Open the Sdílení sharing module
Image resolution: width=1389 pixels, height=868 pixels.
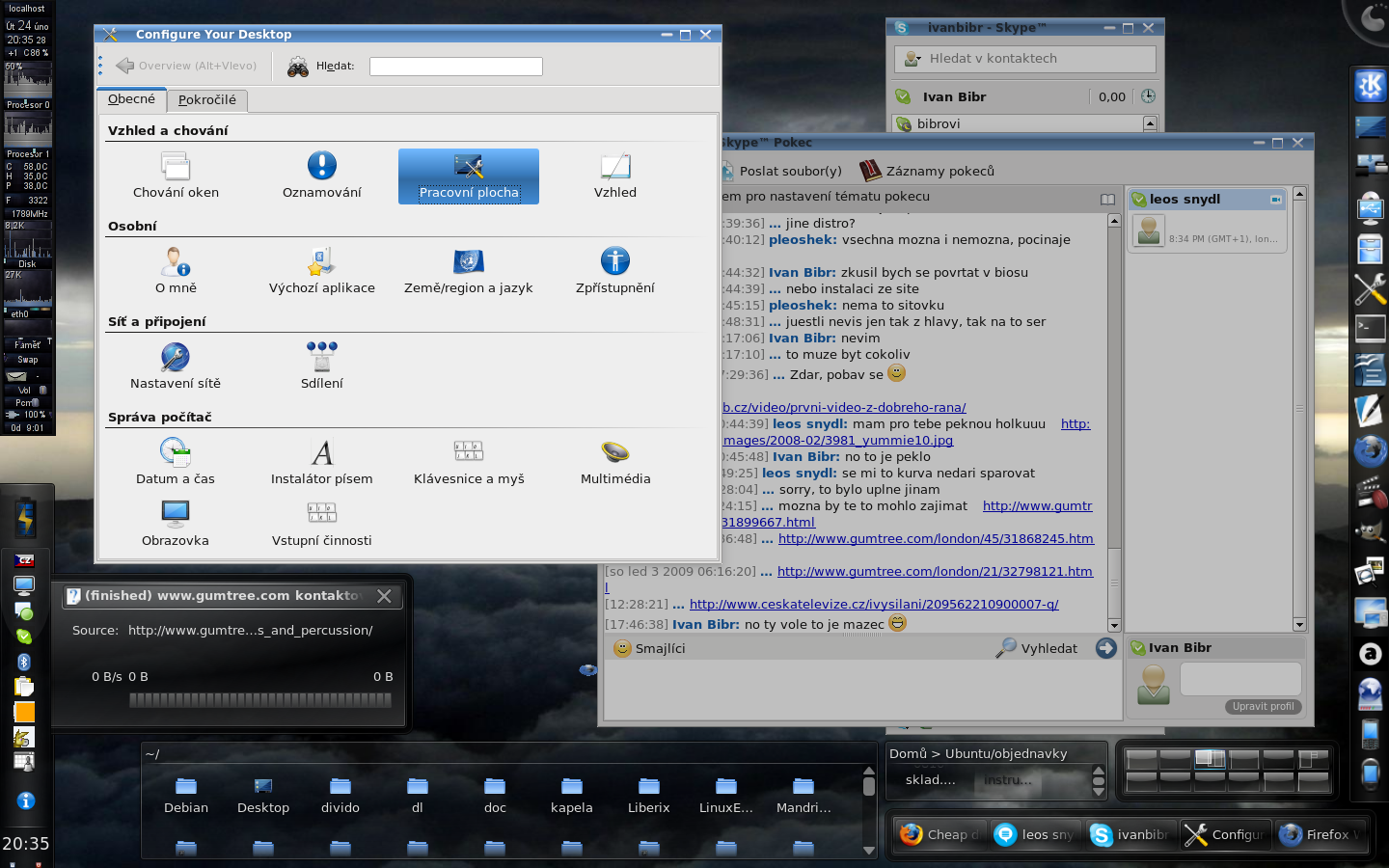[x=322, y=366]
